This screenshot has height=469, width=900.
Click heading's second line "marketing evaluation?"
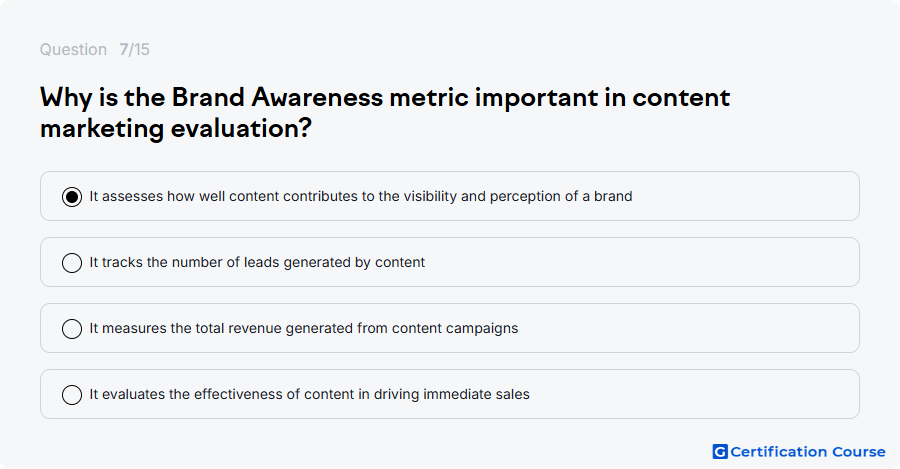click(x=176, y=129)
